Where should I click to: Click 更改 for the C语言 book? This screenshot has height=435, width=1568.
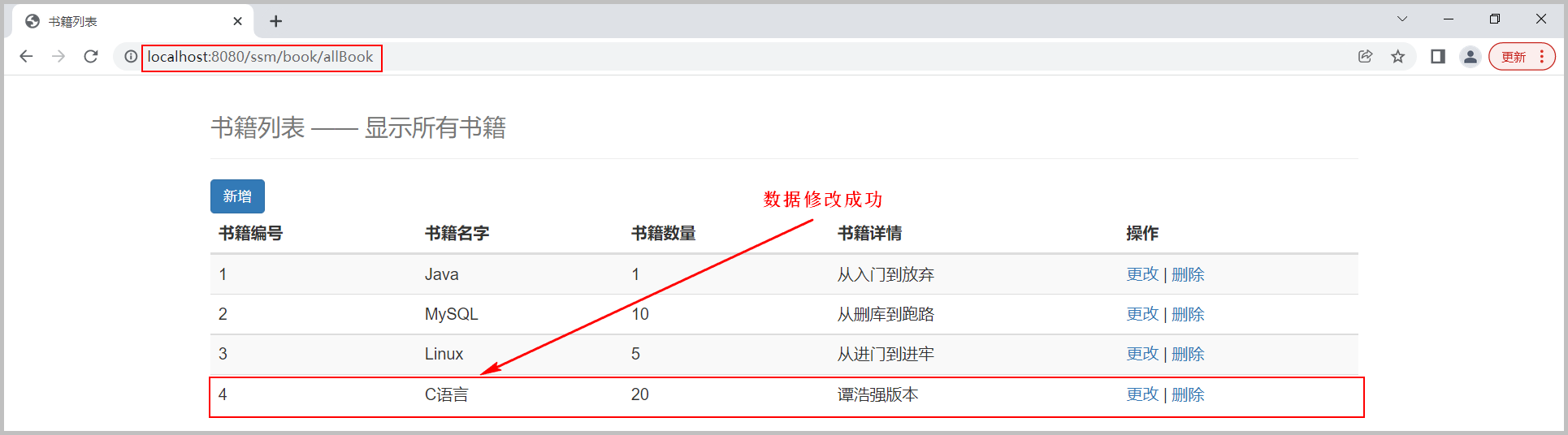pyautogui.click(x=1142, y=394)
